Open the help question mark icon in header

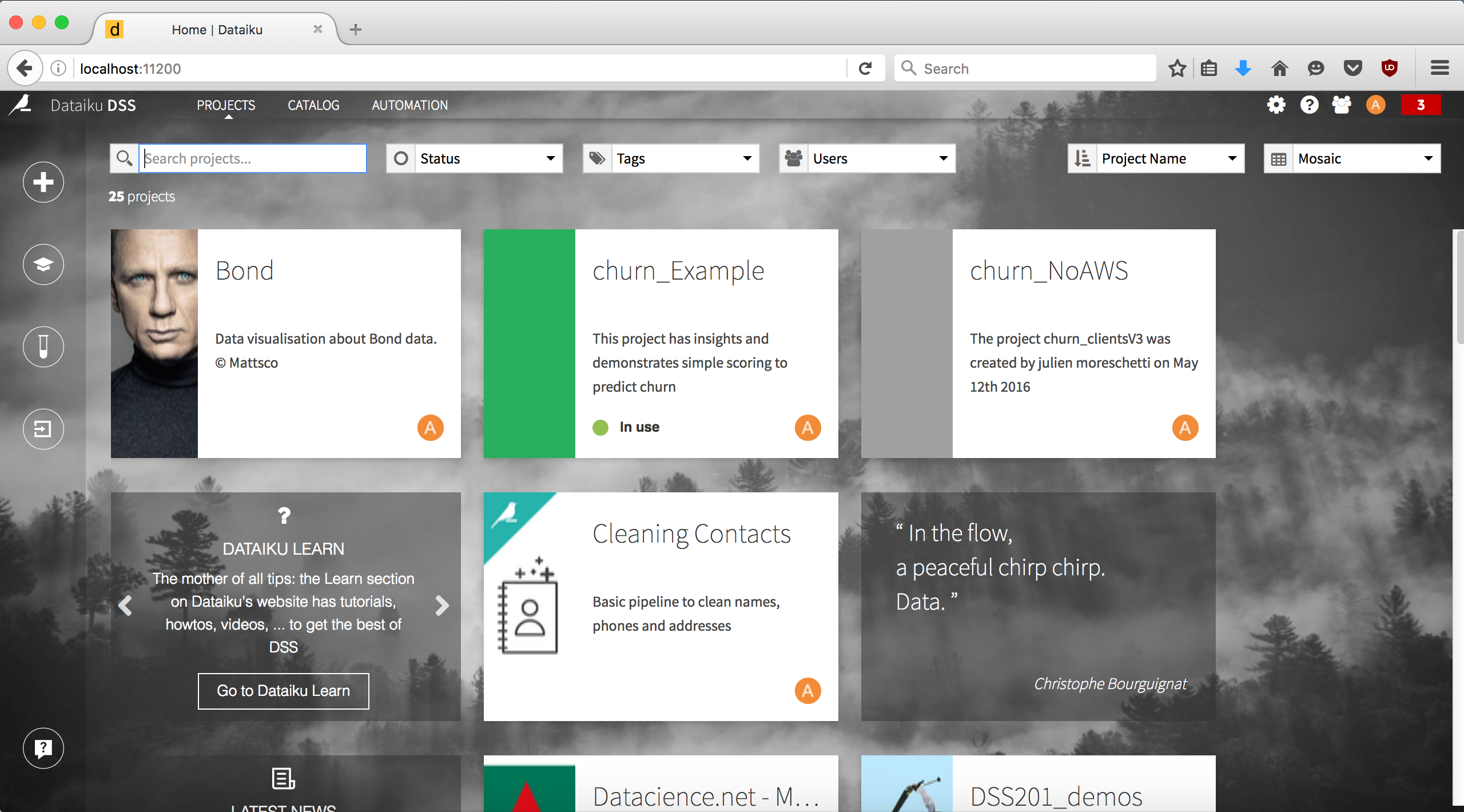[x=1309, y=105]
